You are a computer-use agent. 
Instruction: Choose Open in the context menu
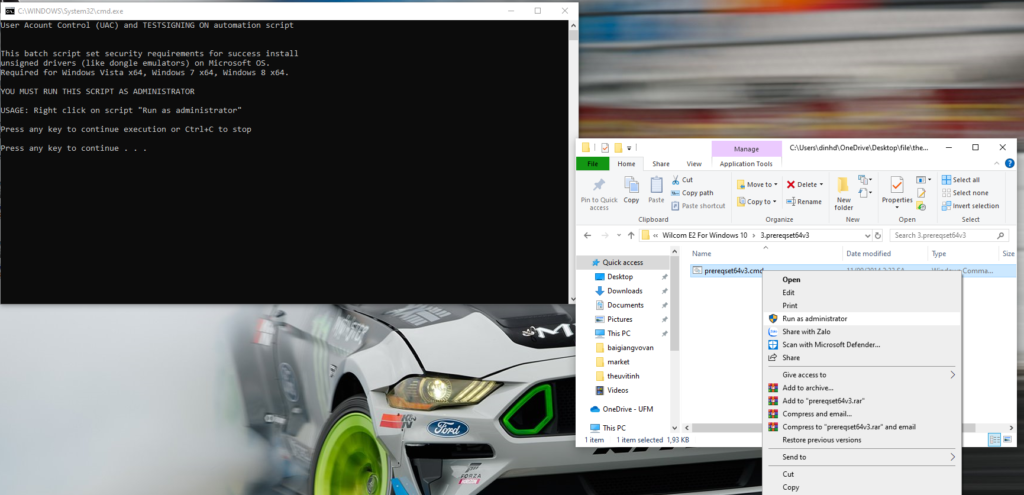862,279
